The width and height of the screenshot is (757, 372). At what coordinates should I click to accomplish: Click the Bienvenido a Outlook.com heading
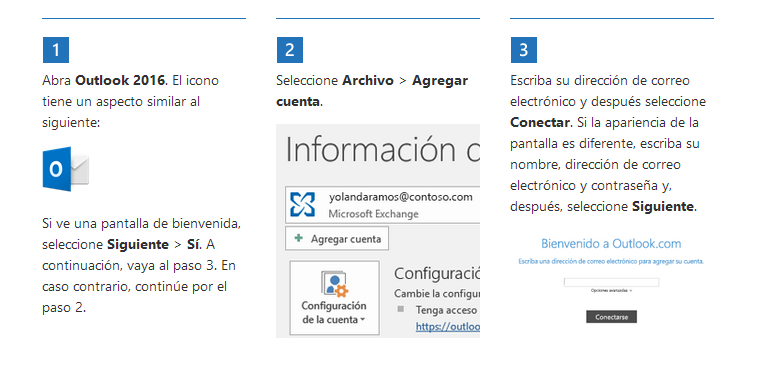pos(611,243)
